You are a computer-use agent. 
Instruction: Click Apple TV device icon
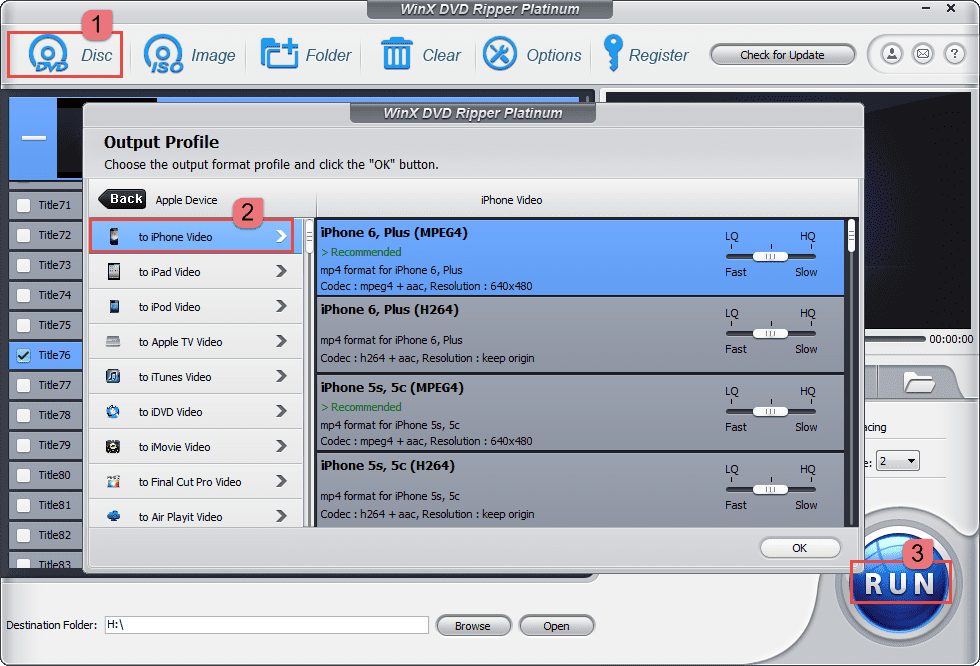click(x=113, y=341)
